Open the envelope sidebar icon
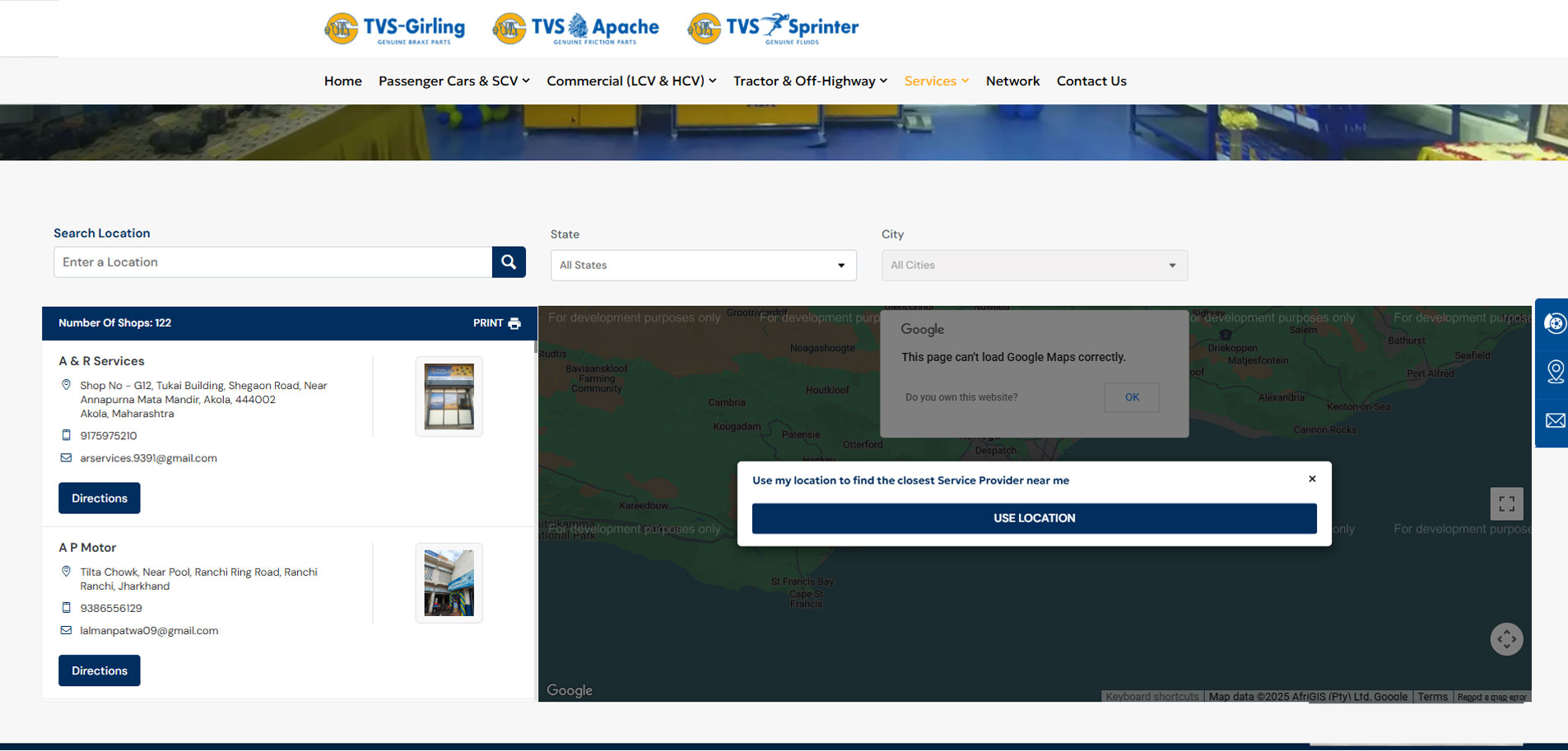The image size is (1568, 751). pyautogui.click(x=1555, y=420)
